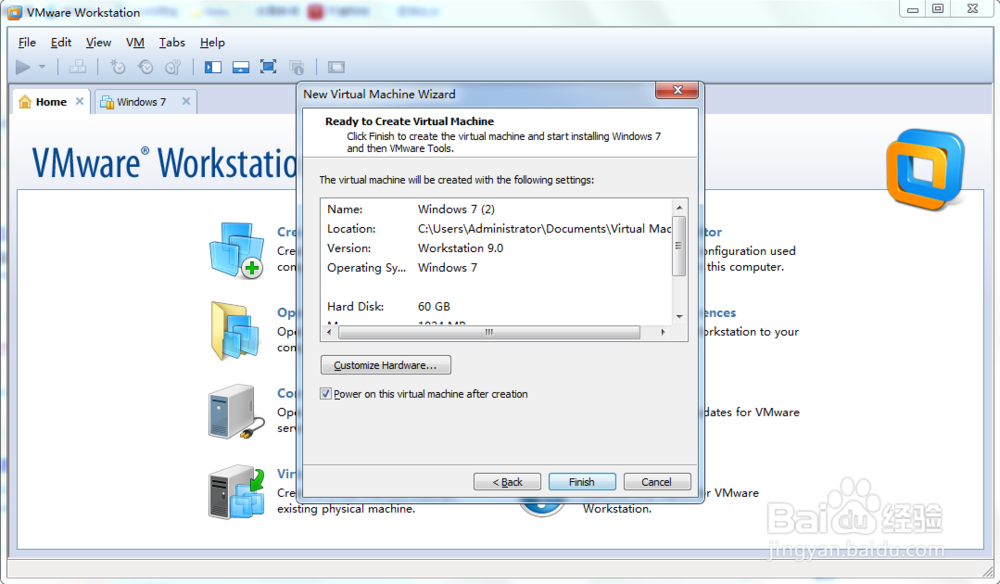Click the Power On virtual machine toolbar icon
Image resolution: width=1000 pixels, height=584 pixels.
pyautogui.click(x=24, y=67)
